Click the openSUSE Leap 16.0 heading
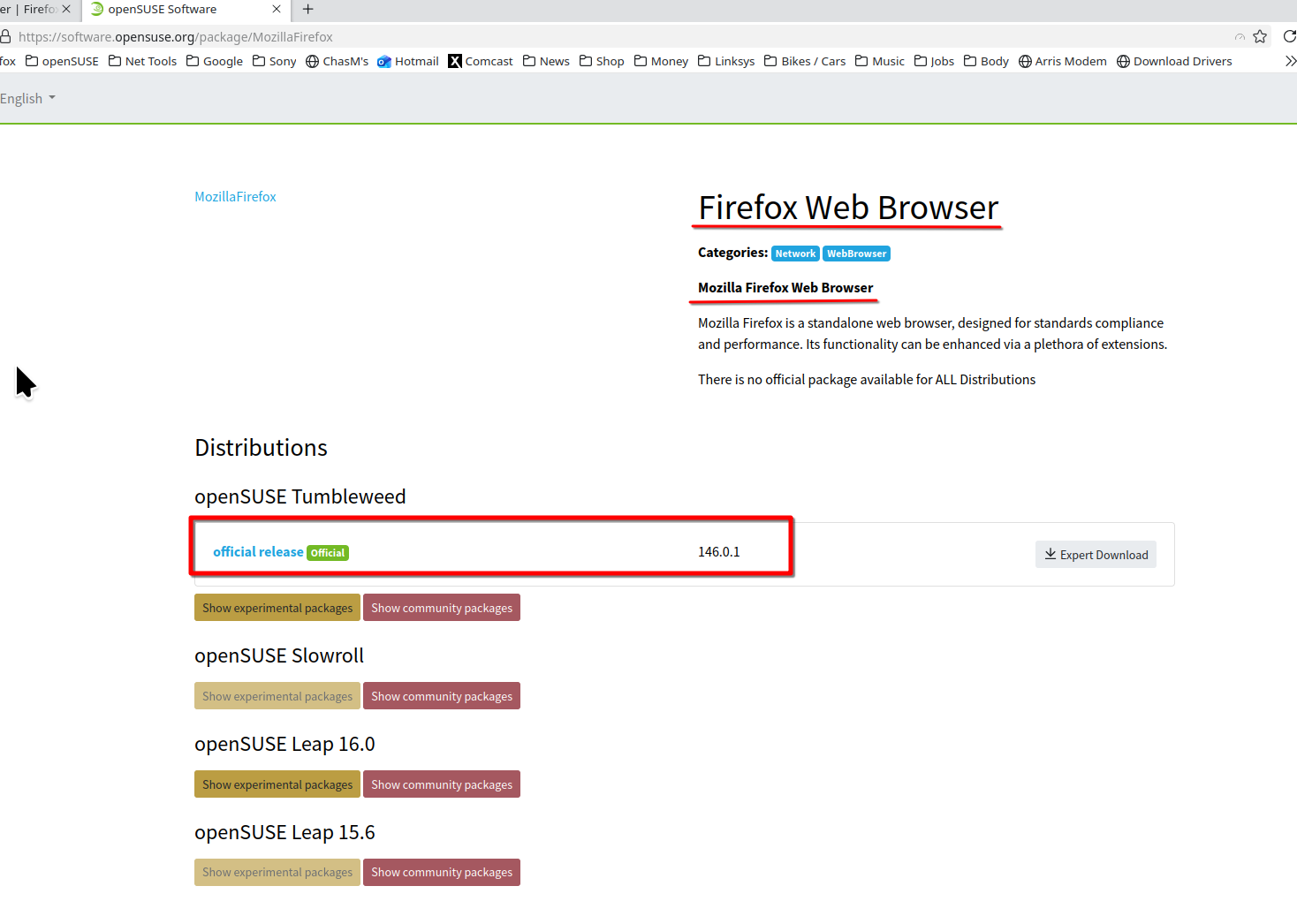The image size is (1297, 924). tap(284, 744)
